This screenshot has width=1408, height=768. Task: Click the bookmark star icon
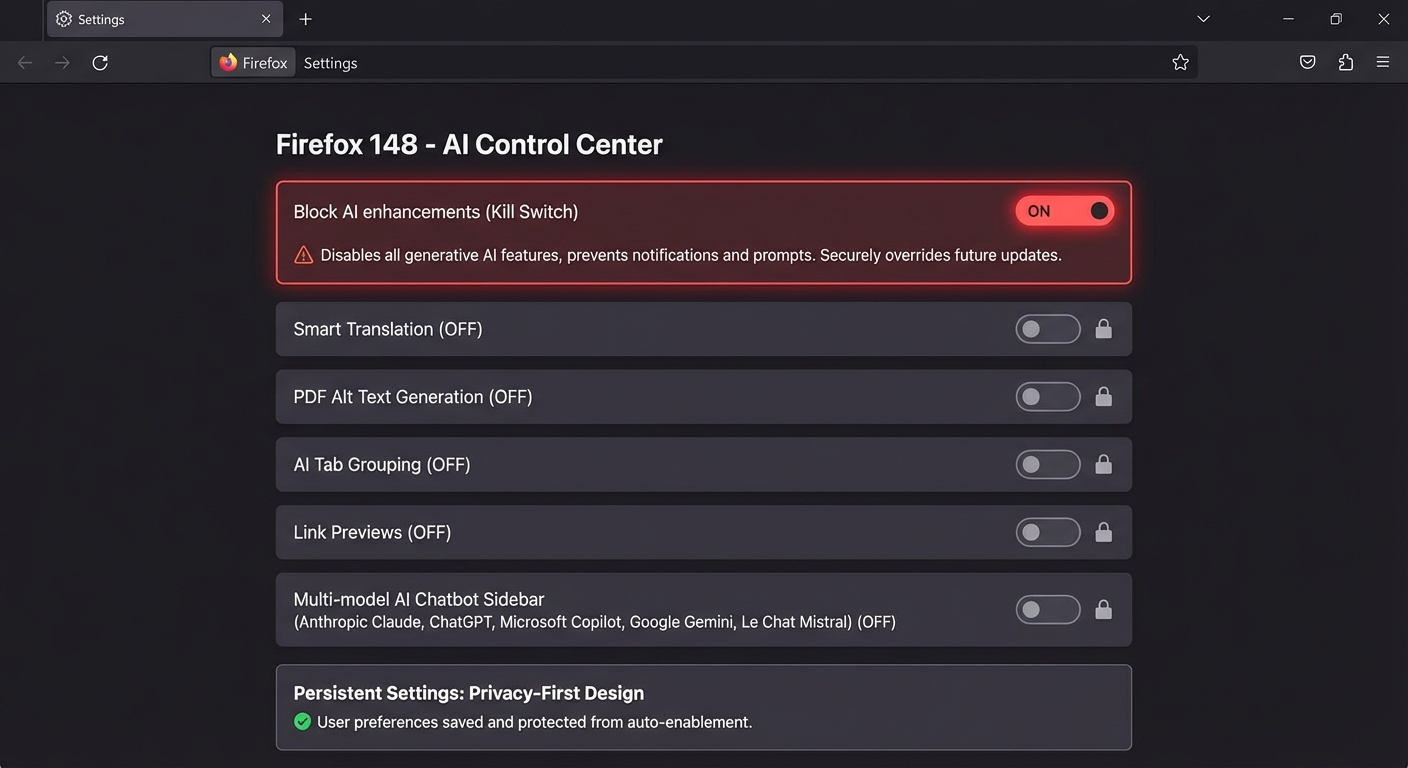pyautogui.click(x=1180, y=63)
